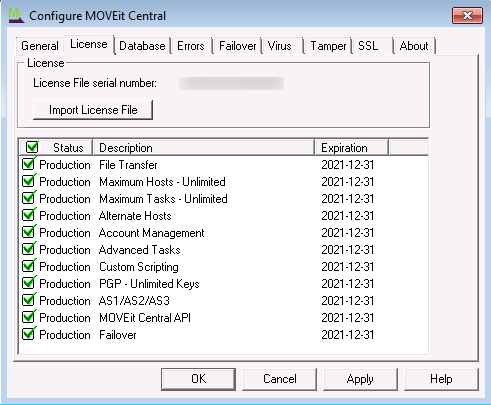Click 'Production' status in Account Management row

point(65,233)
